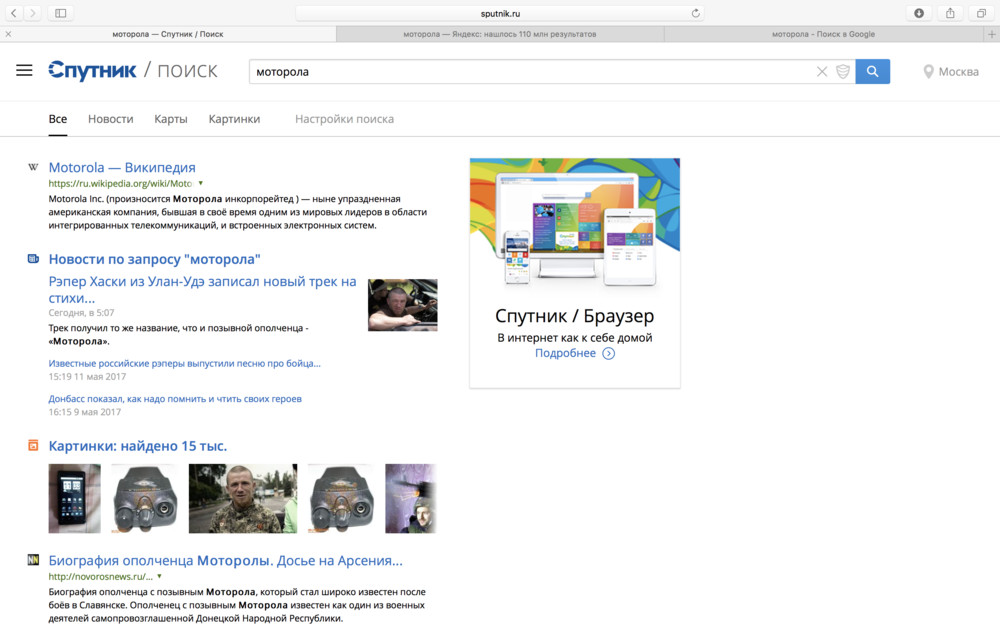Click the sputnik.ru address bar
1000x625 pixels.
pos(500,13)
